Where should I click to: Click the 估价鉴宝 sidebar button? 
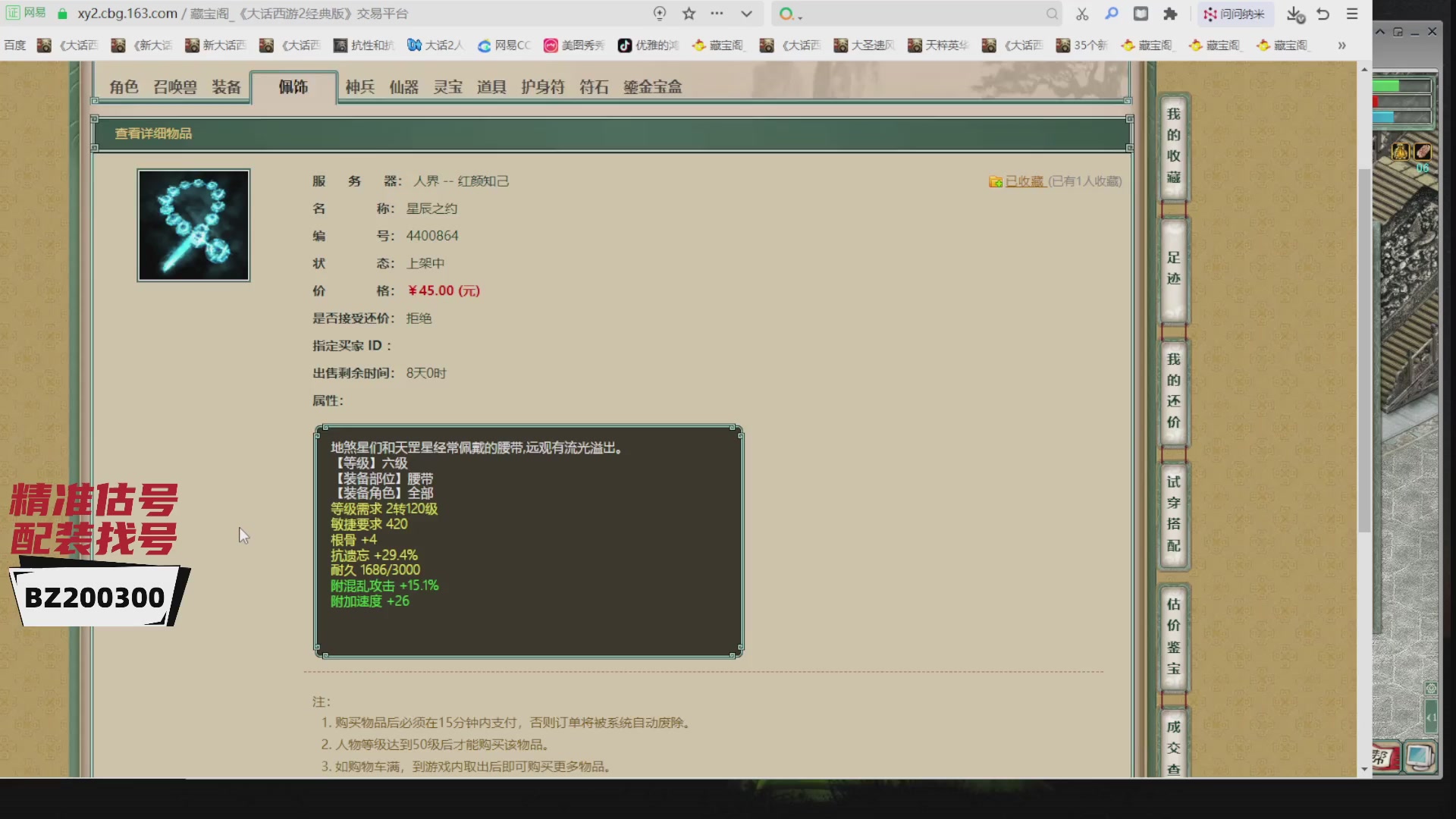pos(1172,637)
